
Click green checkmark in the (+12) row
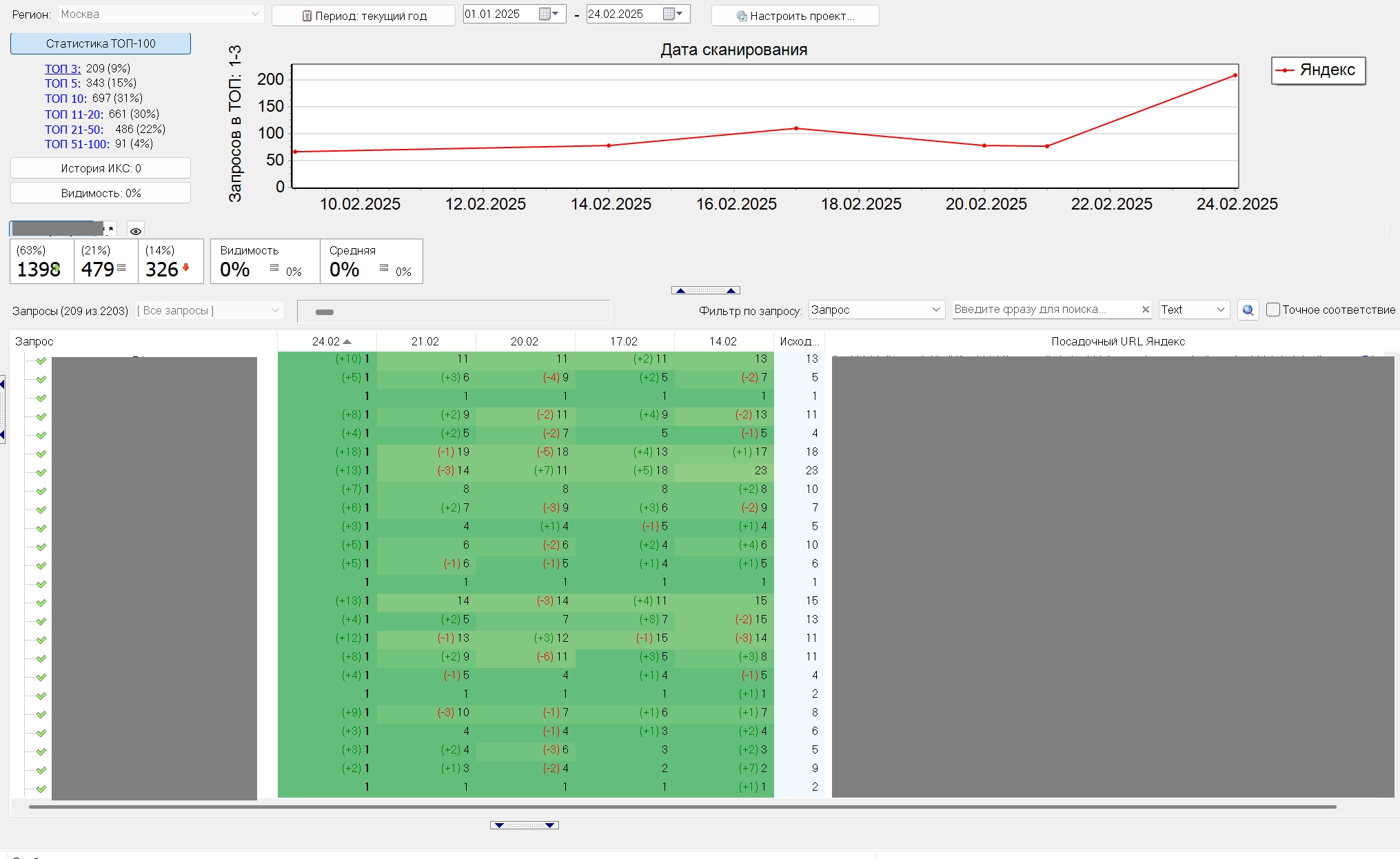(41, 640)
